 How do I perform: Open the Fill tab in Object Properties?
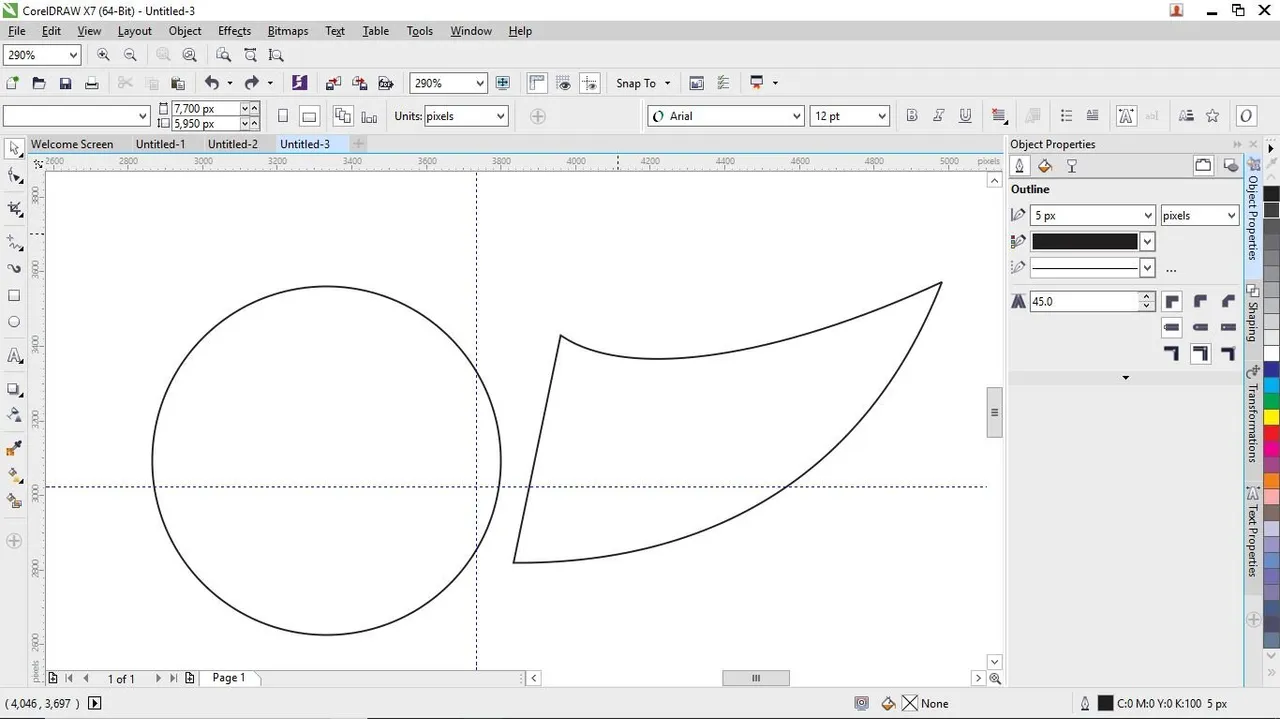pos(1045,166)
